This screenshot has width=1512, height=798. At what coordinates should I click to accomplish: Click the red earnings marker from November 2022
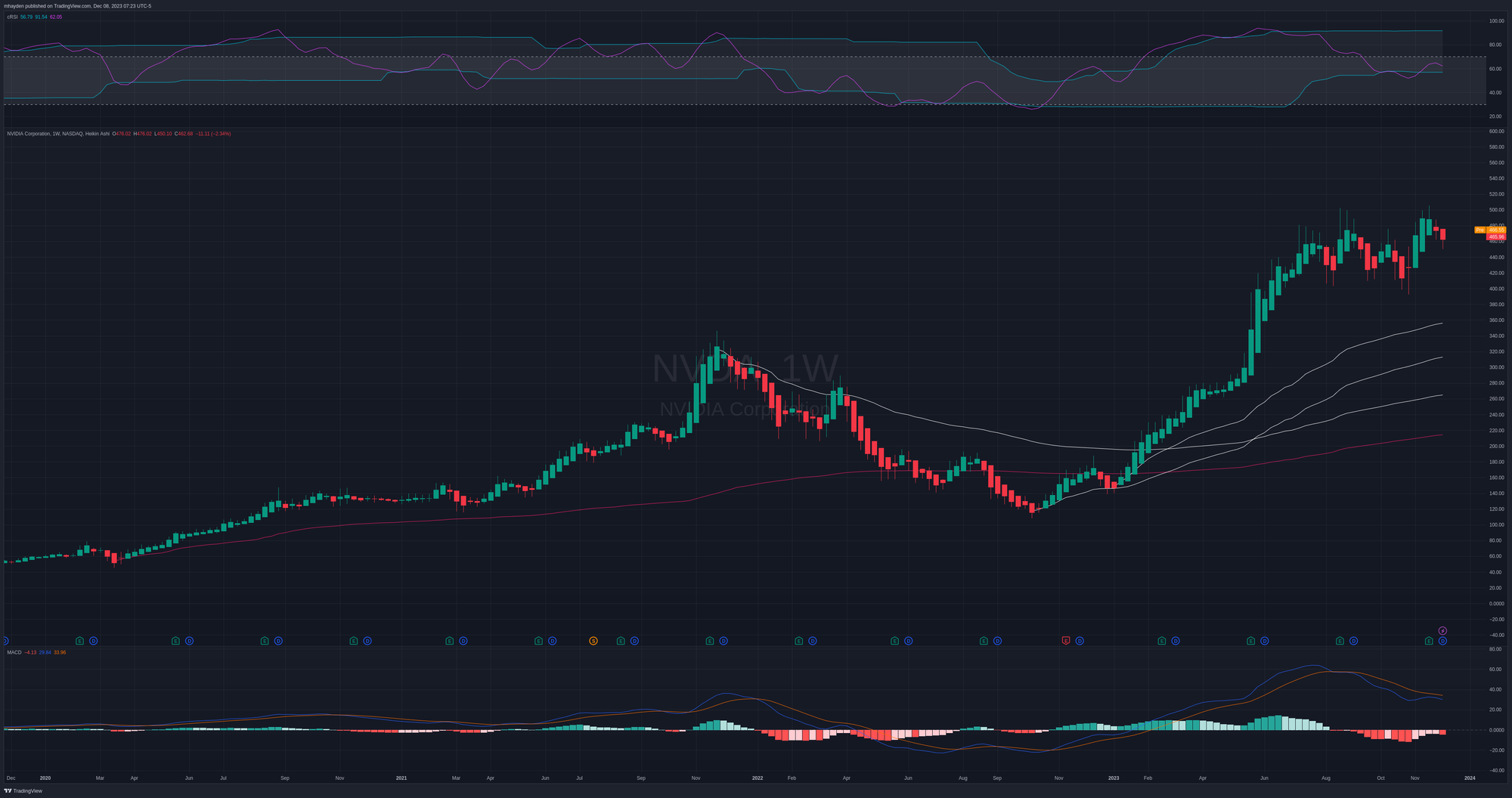point(1066,641)
